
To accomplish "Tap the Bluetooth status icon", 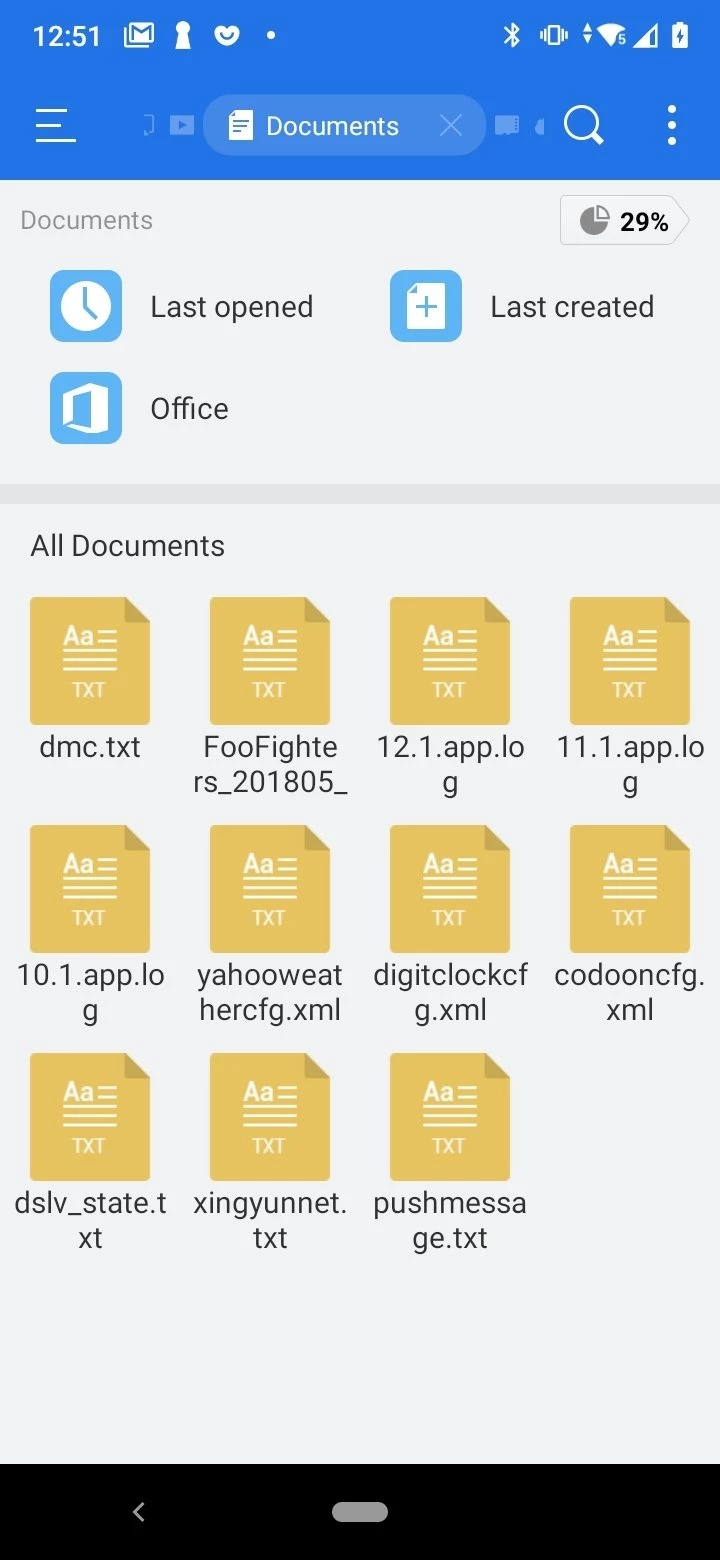I will pos(512,36).
